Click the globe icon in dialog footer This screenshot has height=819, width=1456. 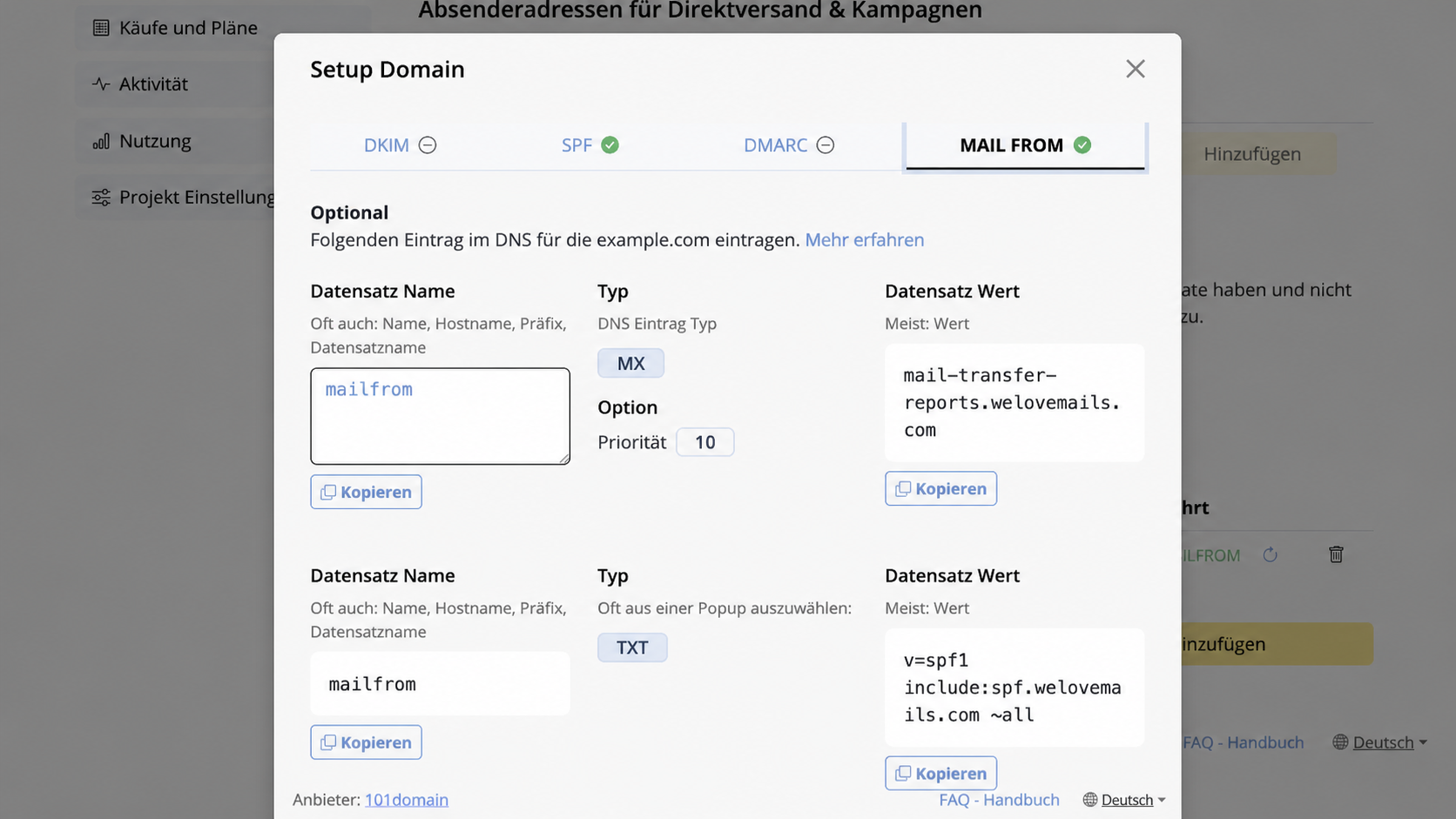point(1090,800)
